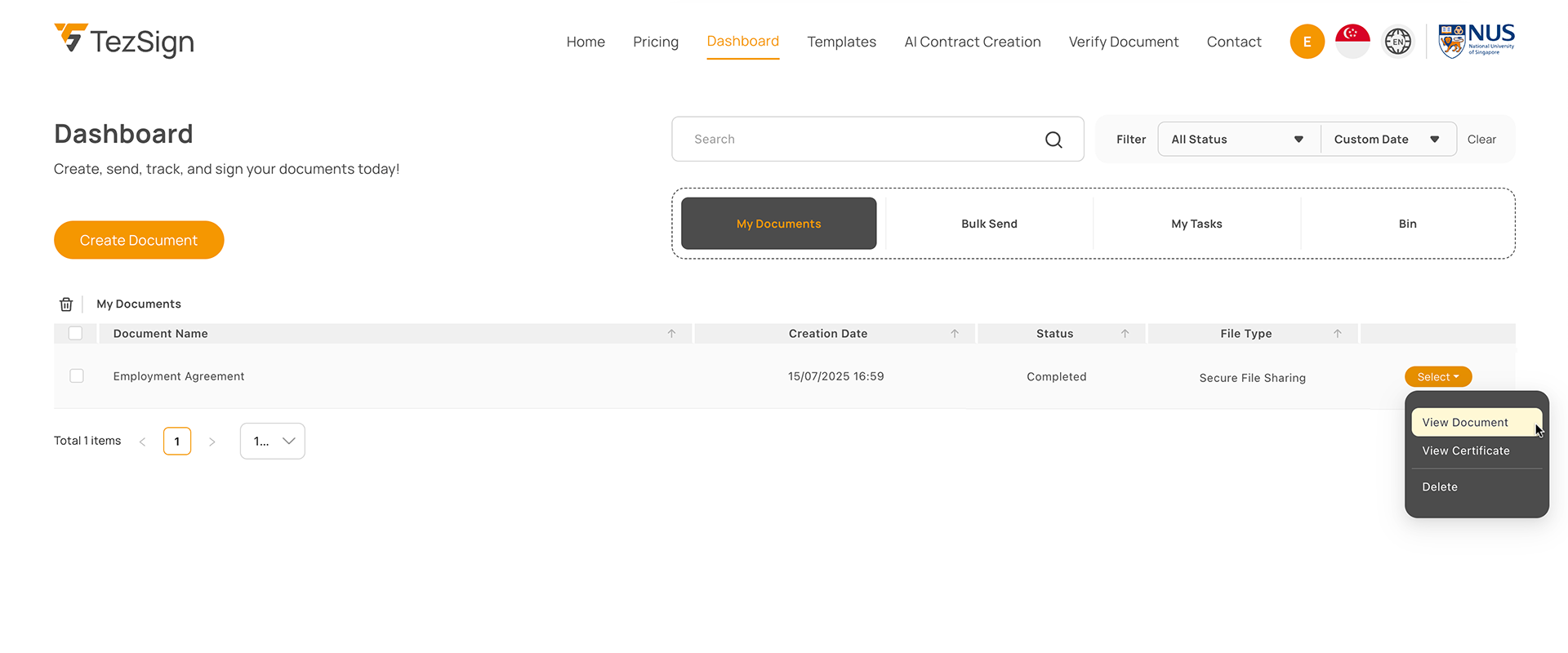Check the Employment Agreement row checkbox
This screenshot has height=653, width=1568.
pyautogui.click(x=77, y=376)
